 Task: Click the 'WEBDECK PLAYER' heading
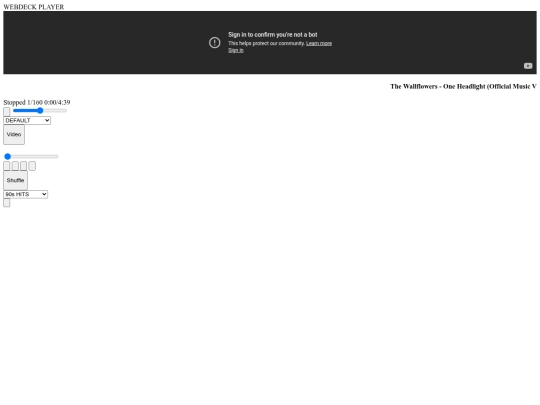click(34, 7)
